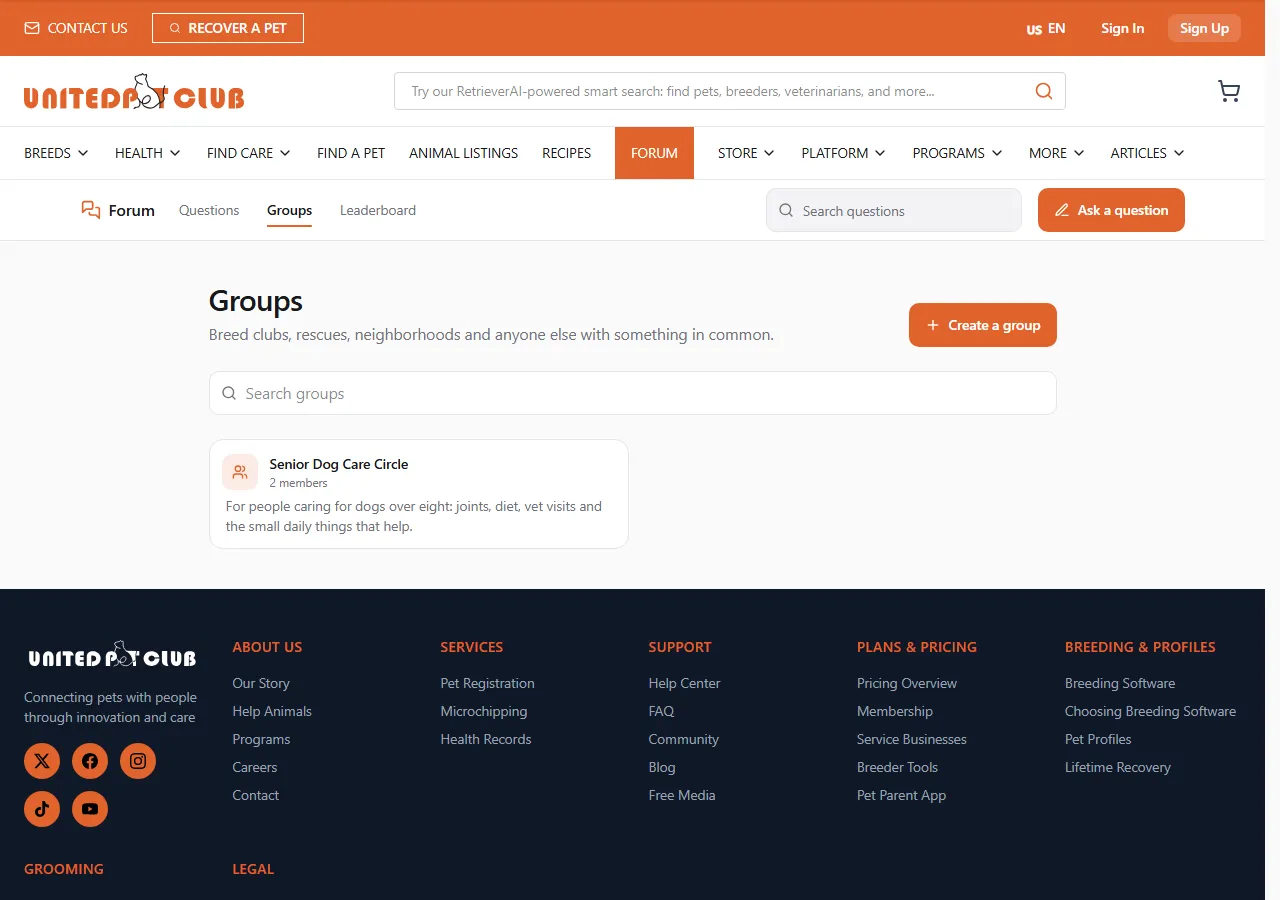
Task: Open the Breeding Software footer link
Action: pyautogui.click(x=1120, y=683)
